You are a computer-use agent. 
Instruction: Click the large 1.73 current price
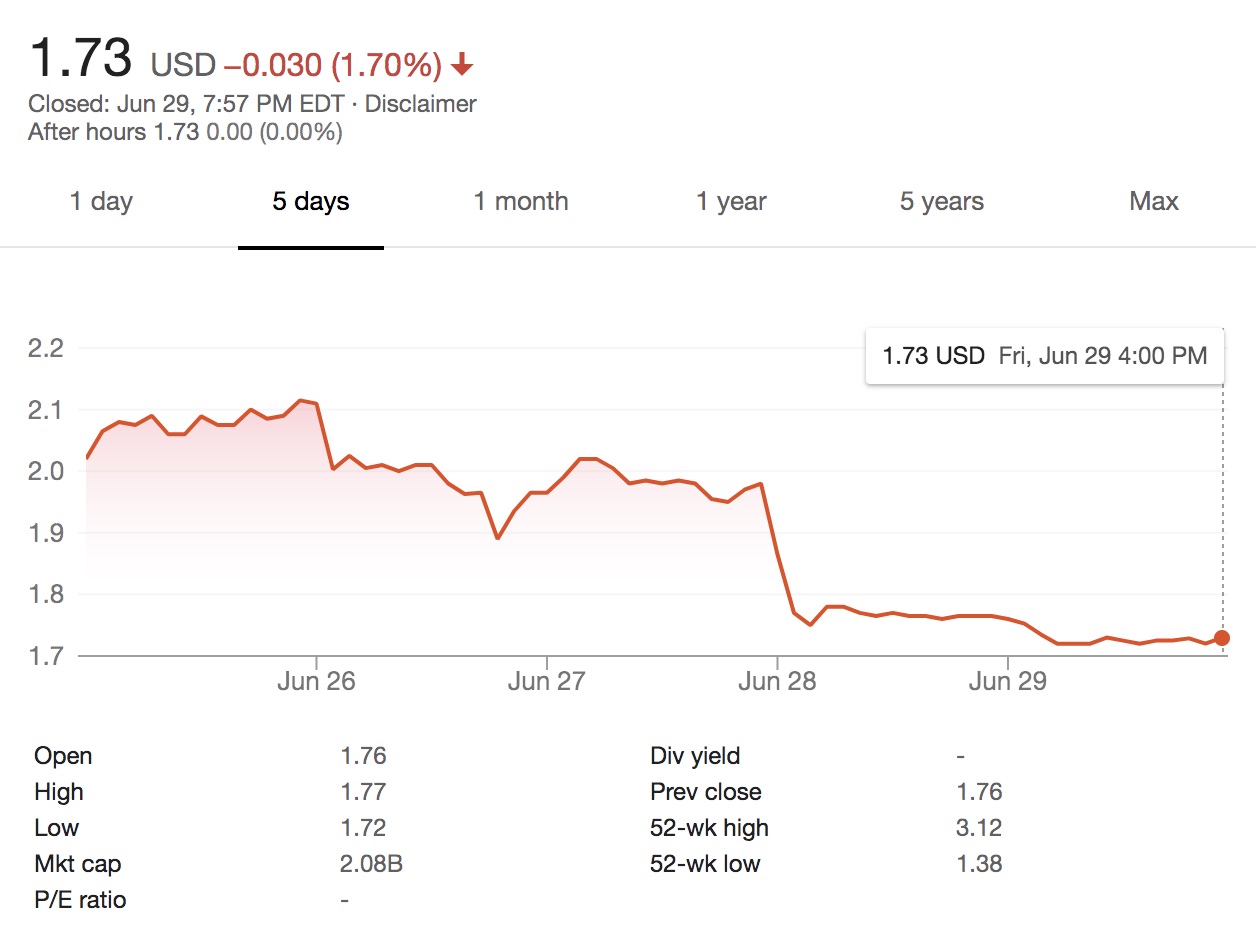point(81,58)
